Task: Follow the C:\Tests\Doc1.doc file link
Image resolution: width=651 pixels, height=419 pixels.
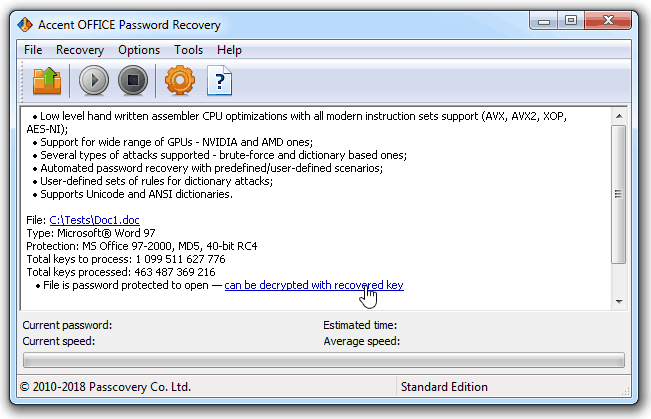Action: tap(94, 220)
